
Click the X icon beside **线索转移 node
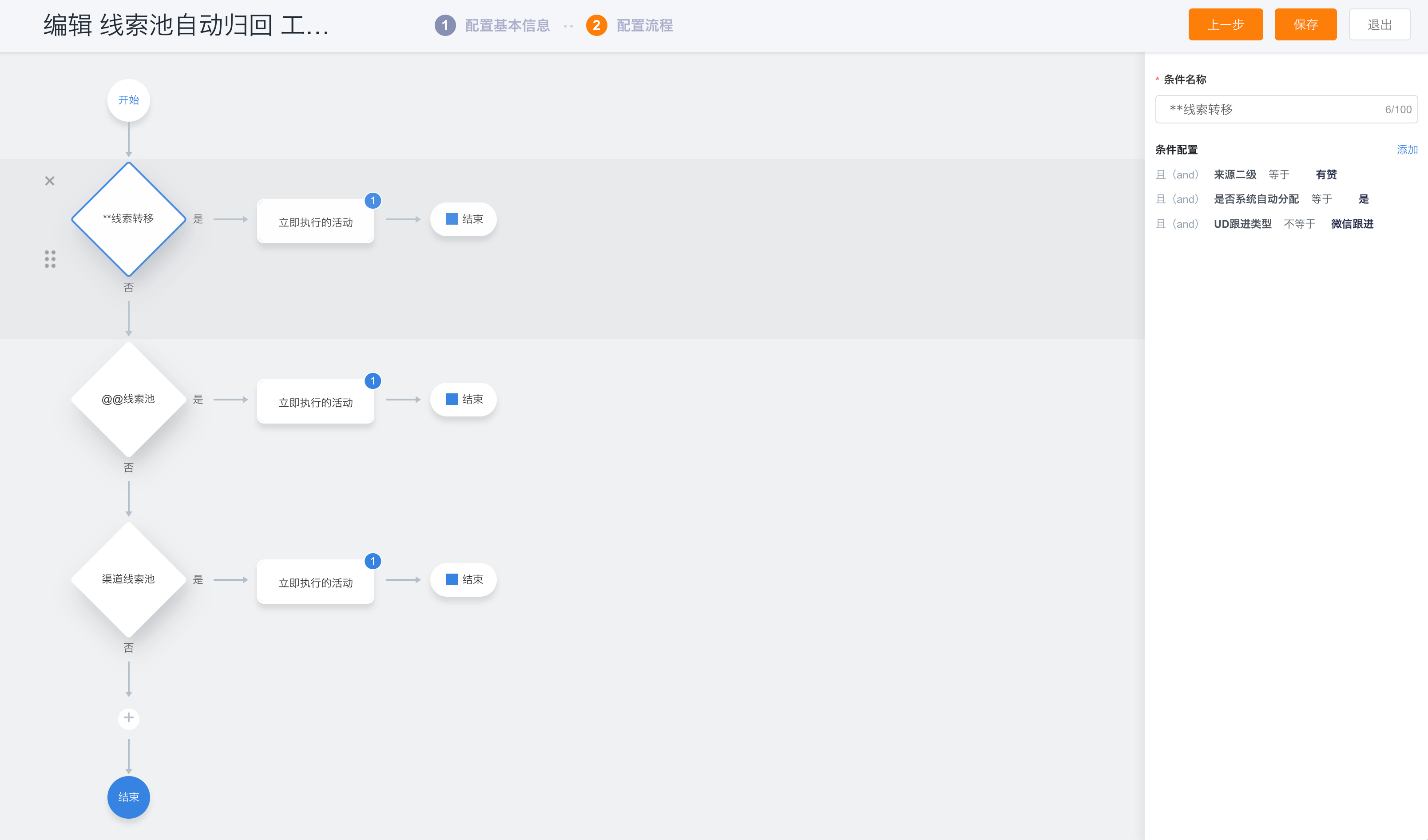click(50, 181)
